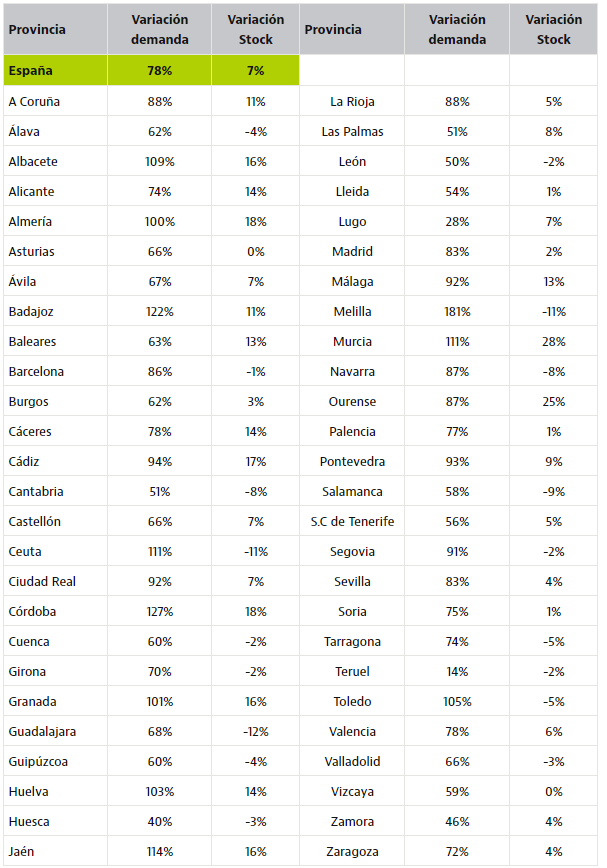This screenshot has height=868, width=607.
Task: Click the left Variación demanda header
Action: point(159,29)
